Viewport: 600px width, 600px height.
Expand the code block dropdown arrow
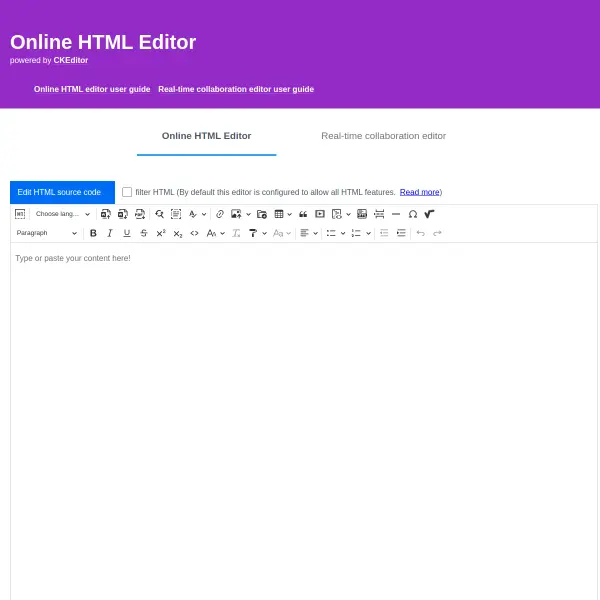tap(348, 214)
